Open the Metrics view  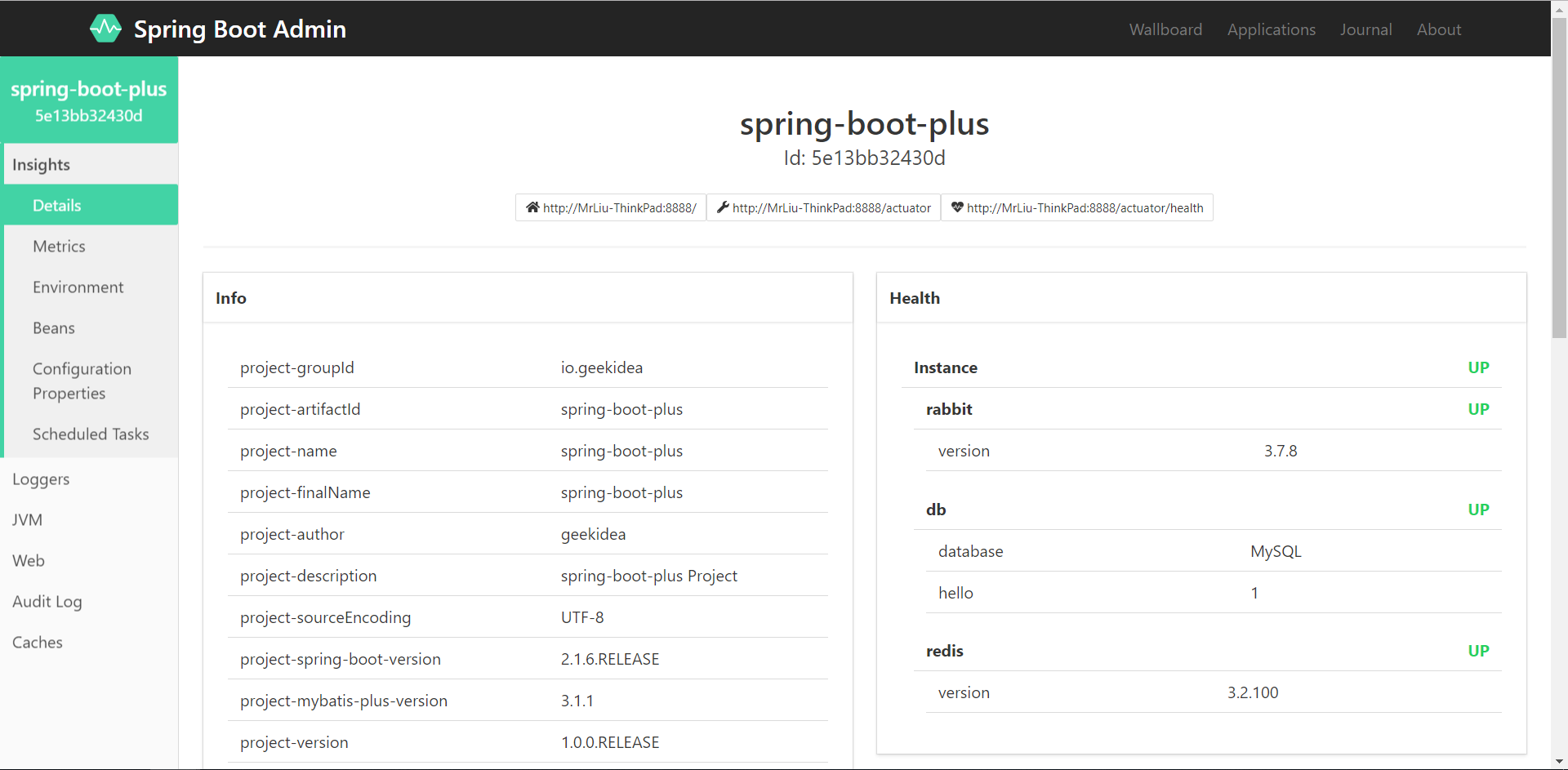[91, 246]
